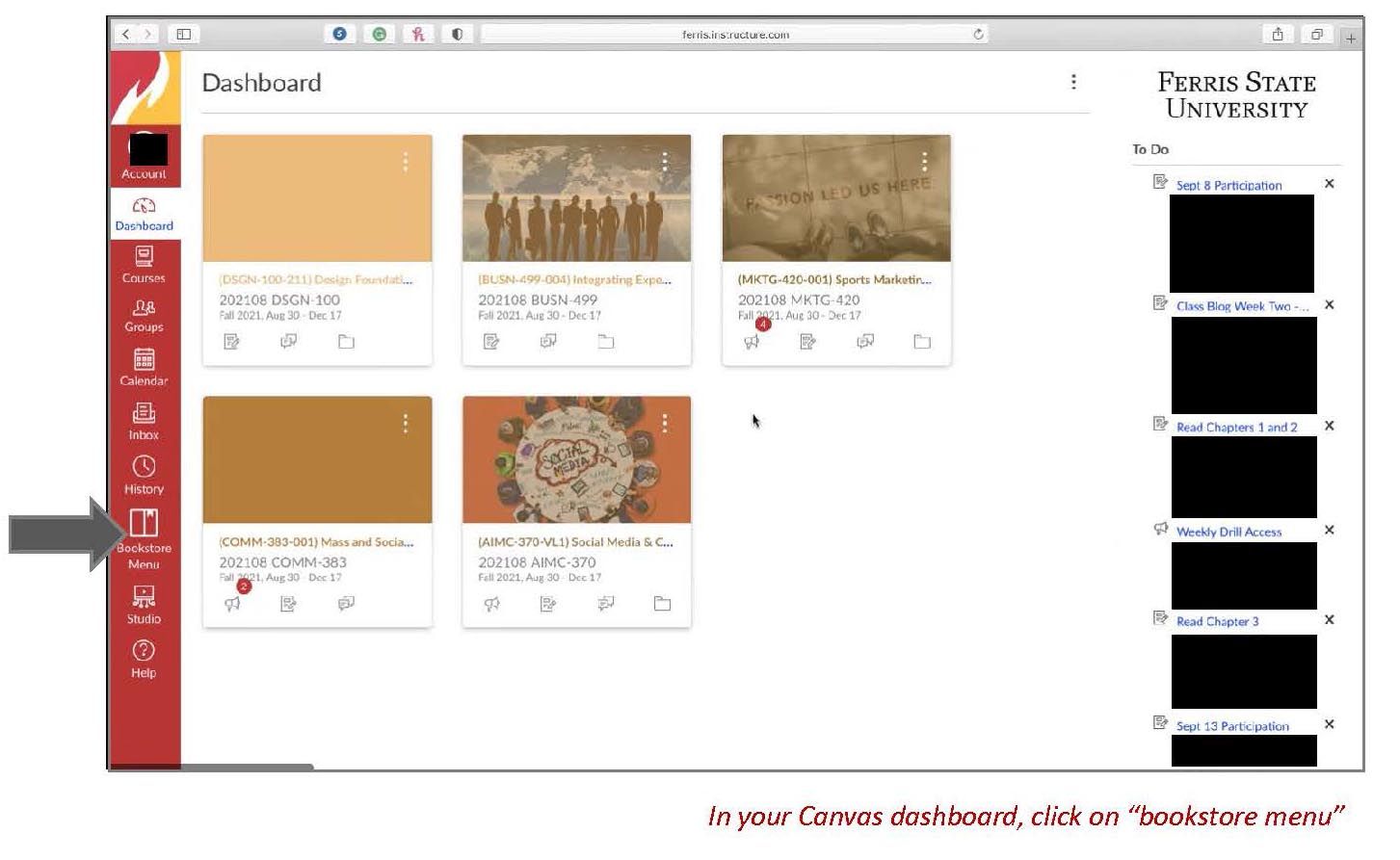Open AIMC-370 discussions icon
Viewport: 1400px width, 860px height.
(605, 604)
